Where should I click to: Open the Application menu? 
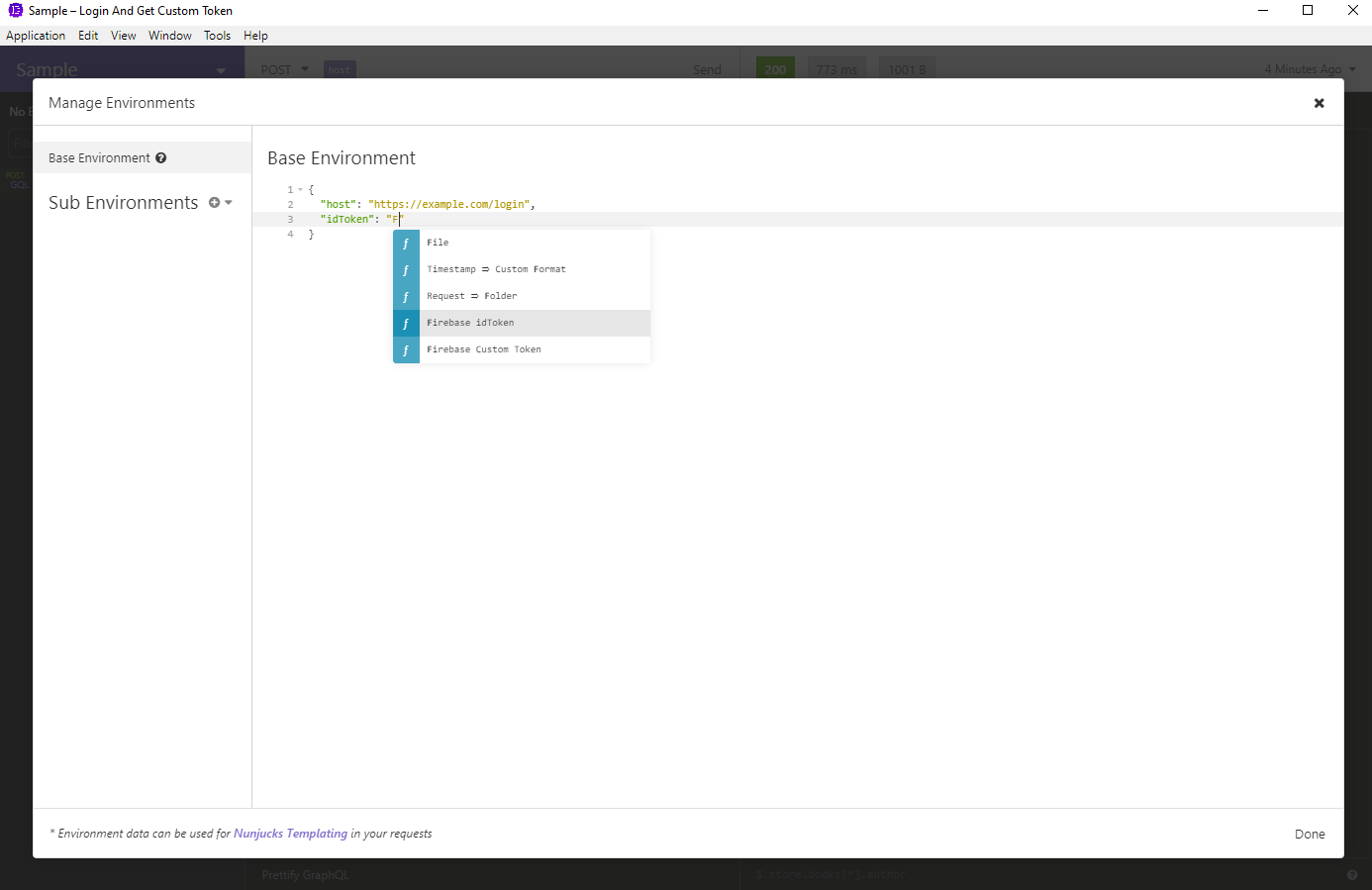coord(36,36)
